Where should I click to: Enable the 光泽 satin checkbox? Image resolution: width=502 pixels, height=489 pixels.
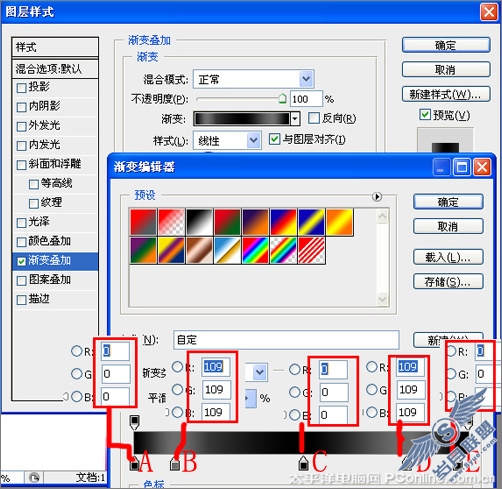pyautogui.click(x=21, y=223)
